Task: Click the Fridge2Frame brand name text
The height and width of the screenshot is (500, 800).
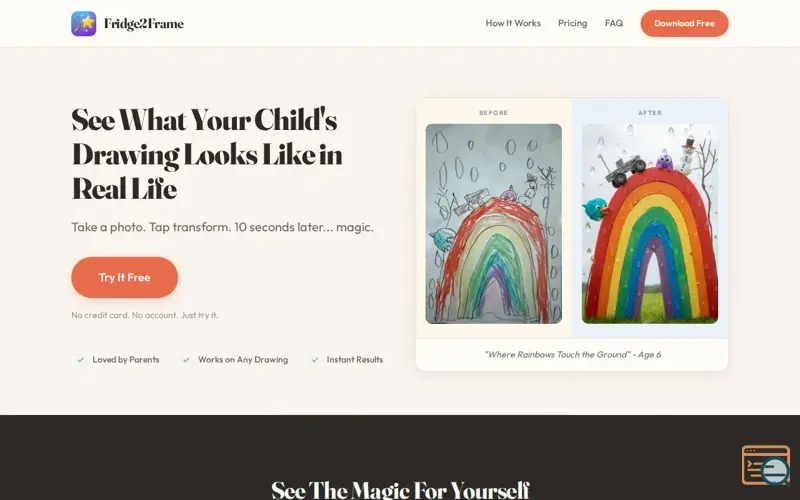Action: tap(144, 23)
